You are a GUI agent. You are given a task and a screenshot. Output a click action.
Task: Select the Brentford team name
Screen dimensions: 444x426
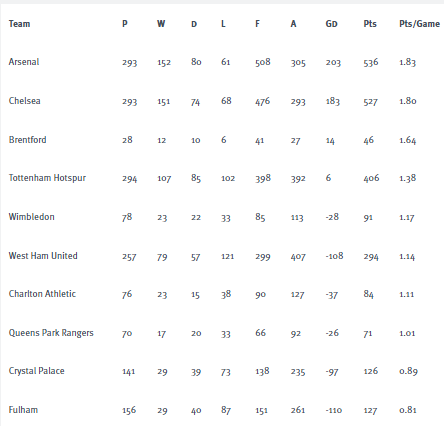pyautogui.click(x=27, y=140)
